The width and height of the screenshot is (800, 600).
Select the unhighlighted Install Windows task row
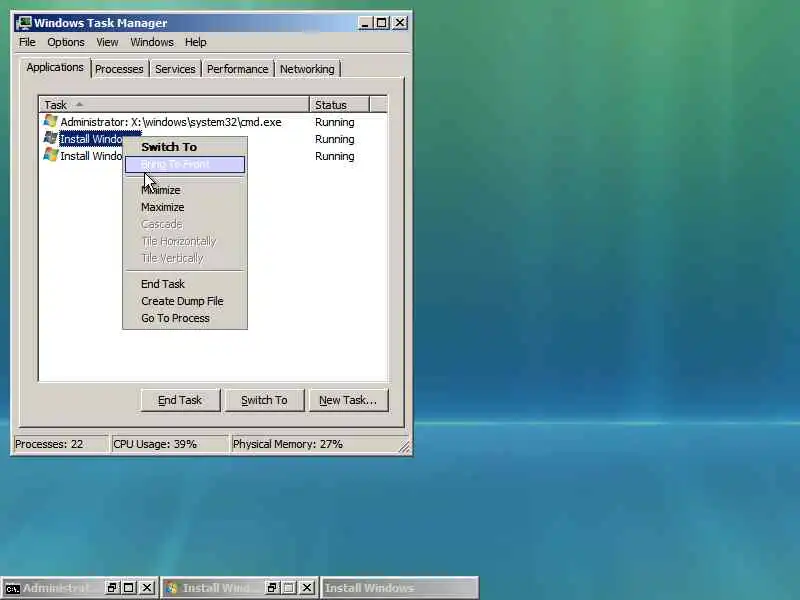[x=213, y=156]
